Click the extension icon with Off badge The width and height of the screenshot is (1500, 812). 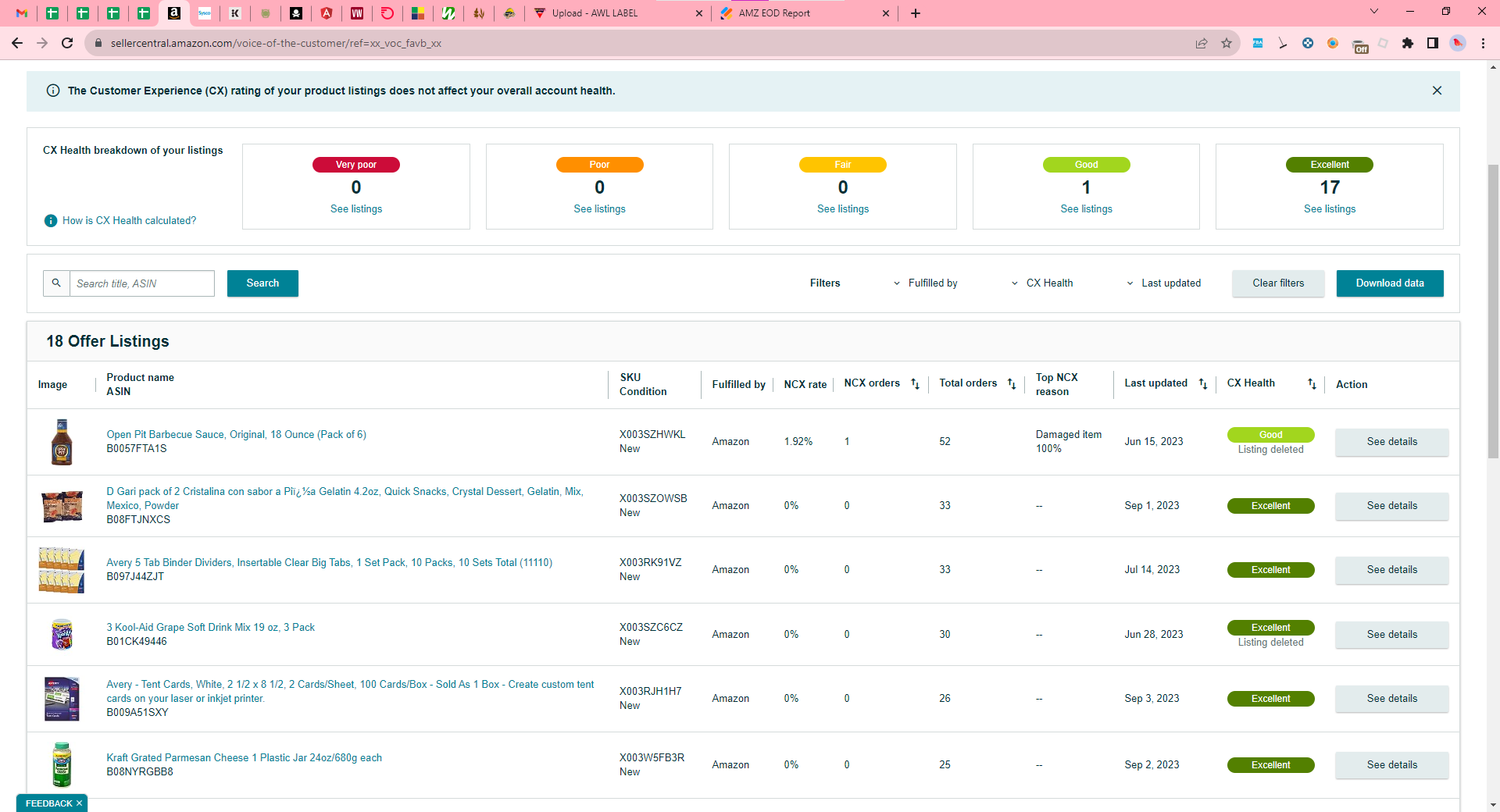pos(1359,45)
